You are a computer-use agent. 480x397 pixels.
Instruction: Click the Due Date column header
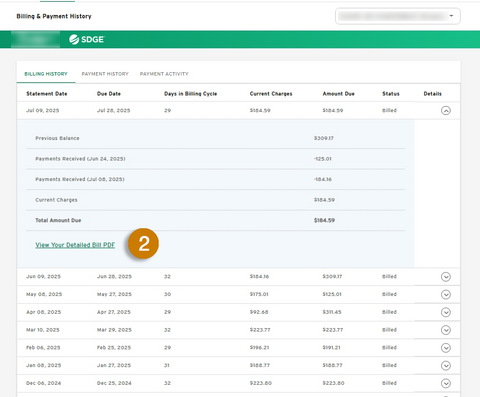tap(109, 94)
